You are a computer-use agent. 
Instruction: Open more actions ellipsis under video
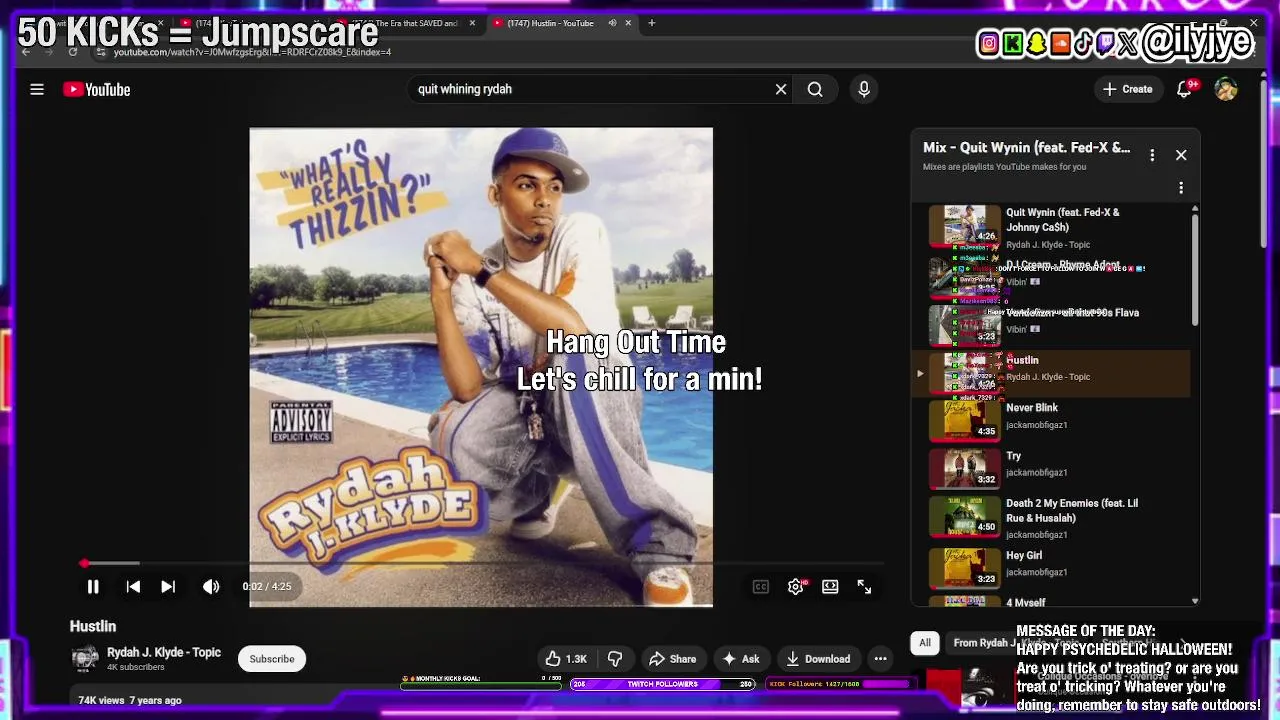point(880,659)
